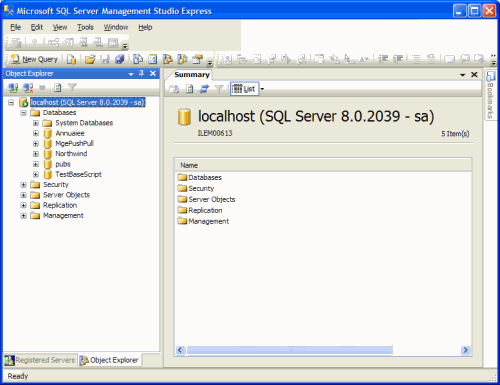The height and width of the screenshot is (385, 500).
Task: Open the Template Explorer from toolbar
Action: point(182,59)
